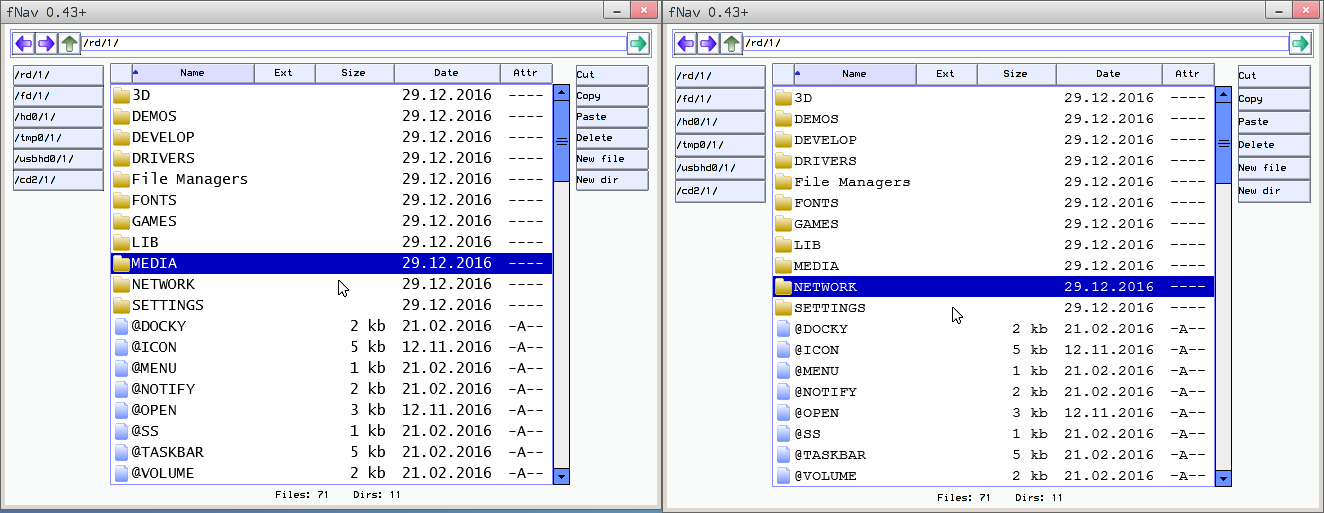This screenshot has width=1324, height=513.
Task: Click the green go arrow in the left window
Action: [x=637, y=43]
